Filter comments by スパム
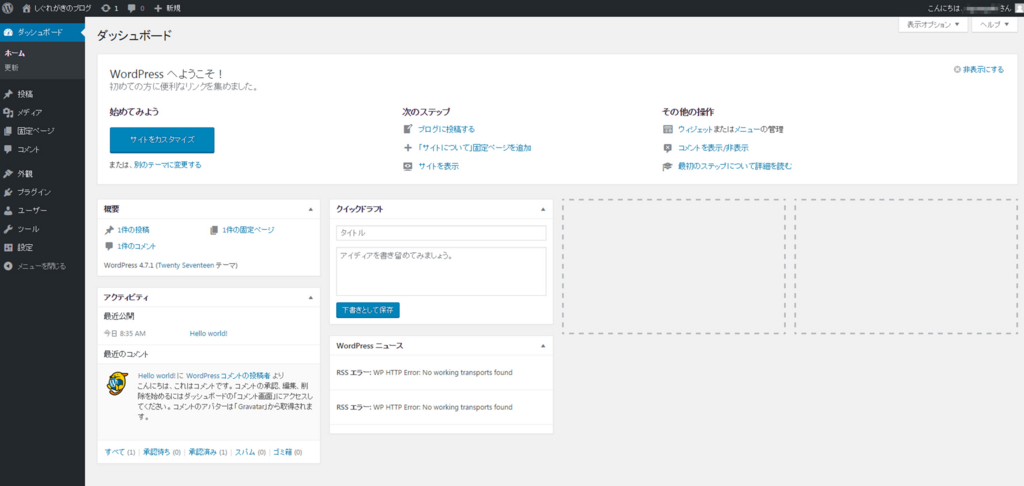The height and width of the screenshot is (486, 1024). point(245,451)
